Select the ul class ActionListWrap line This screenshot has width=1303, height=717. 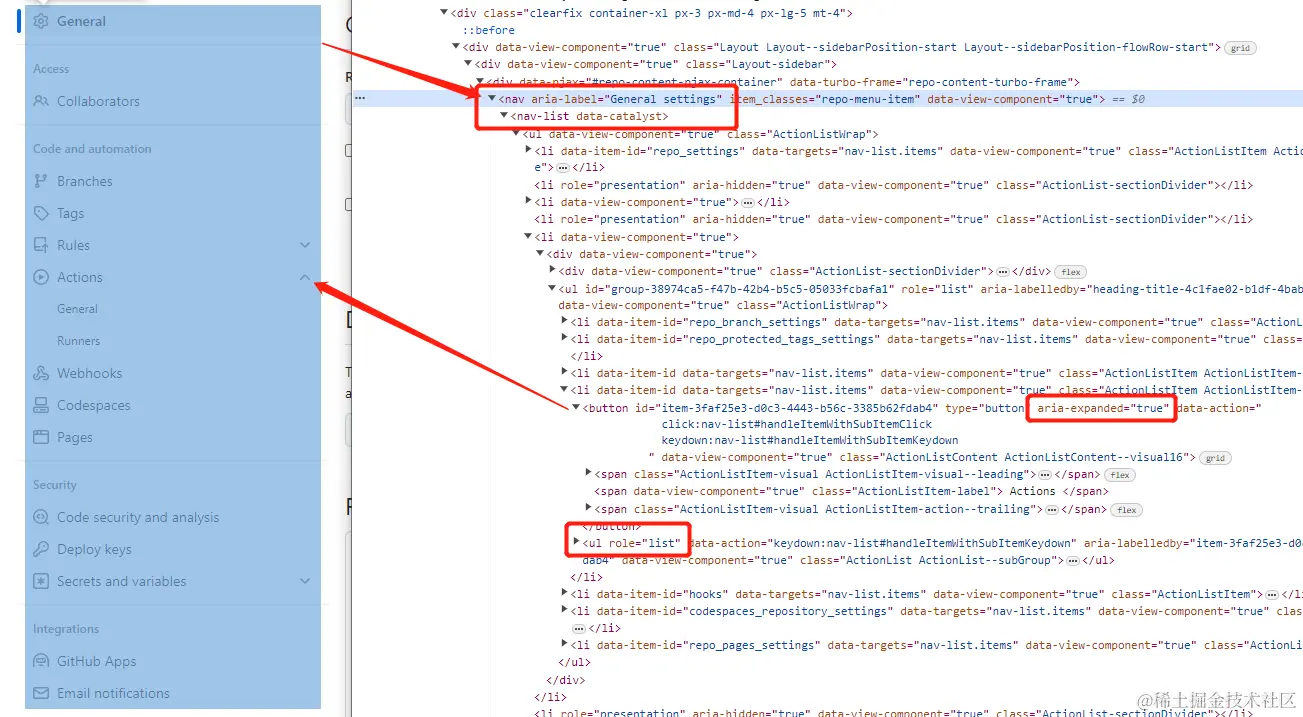point(701,134)
